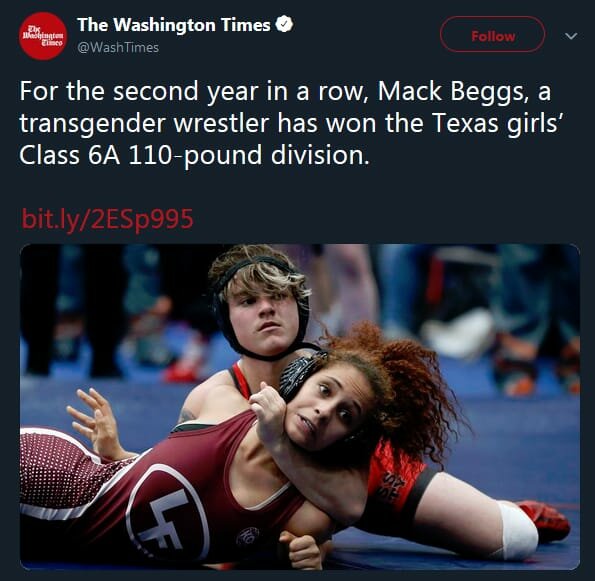Click the white knee pad in the photo
Image resolution: width=595 pixels, height=581 pixels.
[517, 529]
